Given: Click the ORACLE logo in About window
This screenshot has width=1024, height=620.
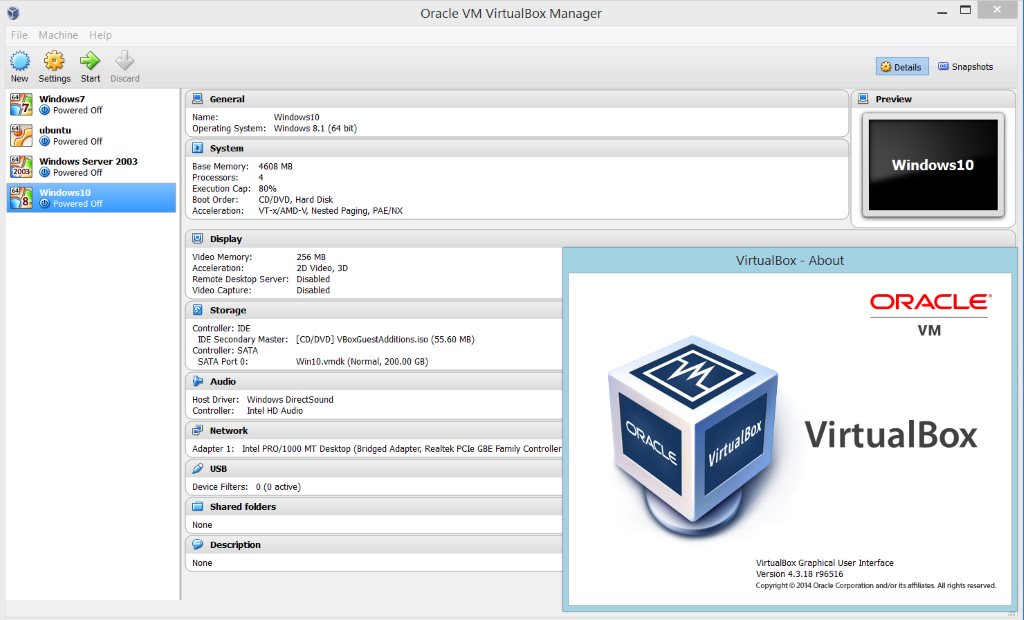Looking at the screenshot, I should click(930, 301).
